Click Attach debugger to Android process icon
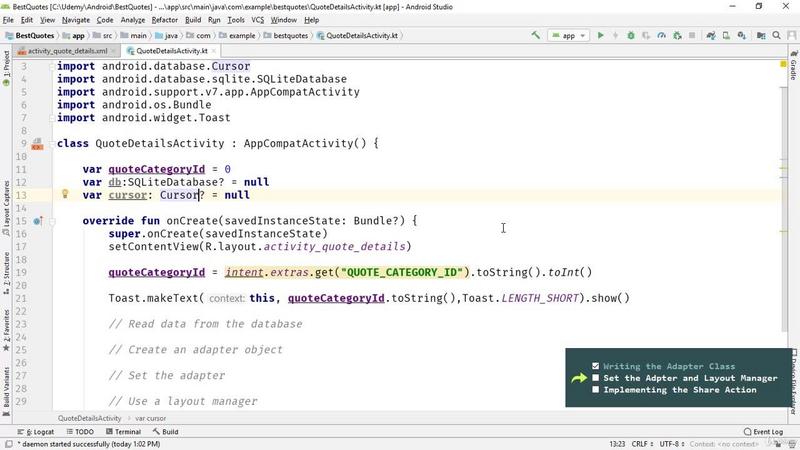The image size is (800, 450). pos(678,35)
